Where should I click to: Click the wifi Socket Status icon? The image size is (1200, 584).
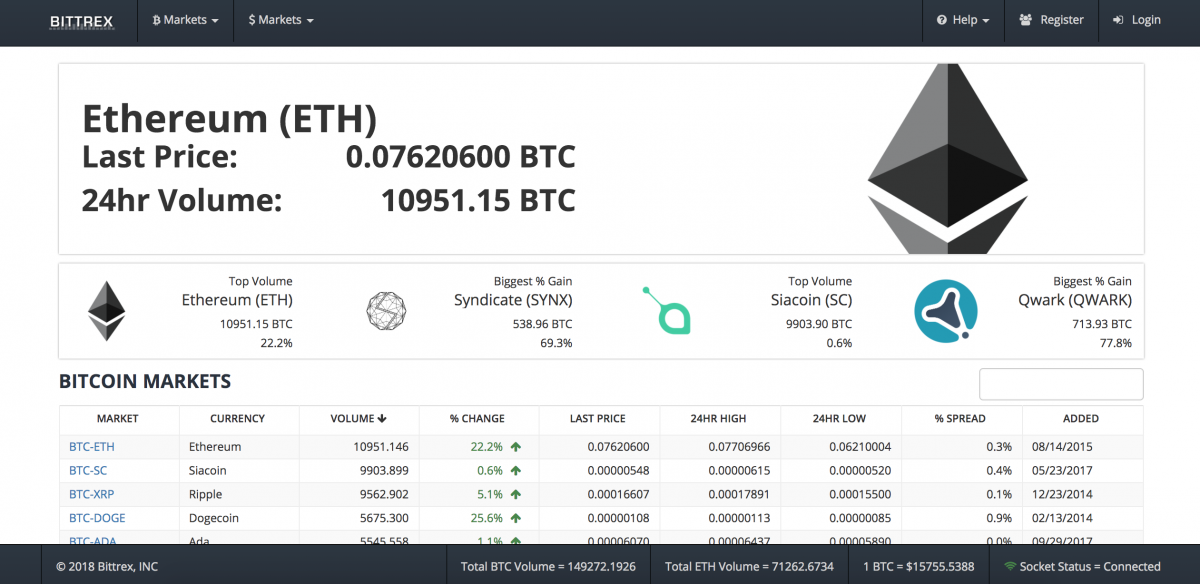(x=1011, y=566)
